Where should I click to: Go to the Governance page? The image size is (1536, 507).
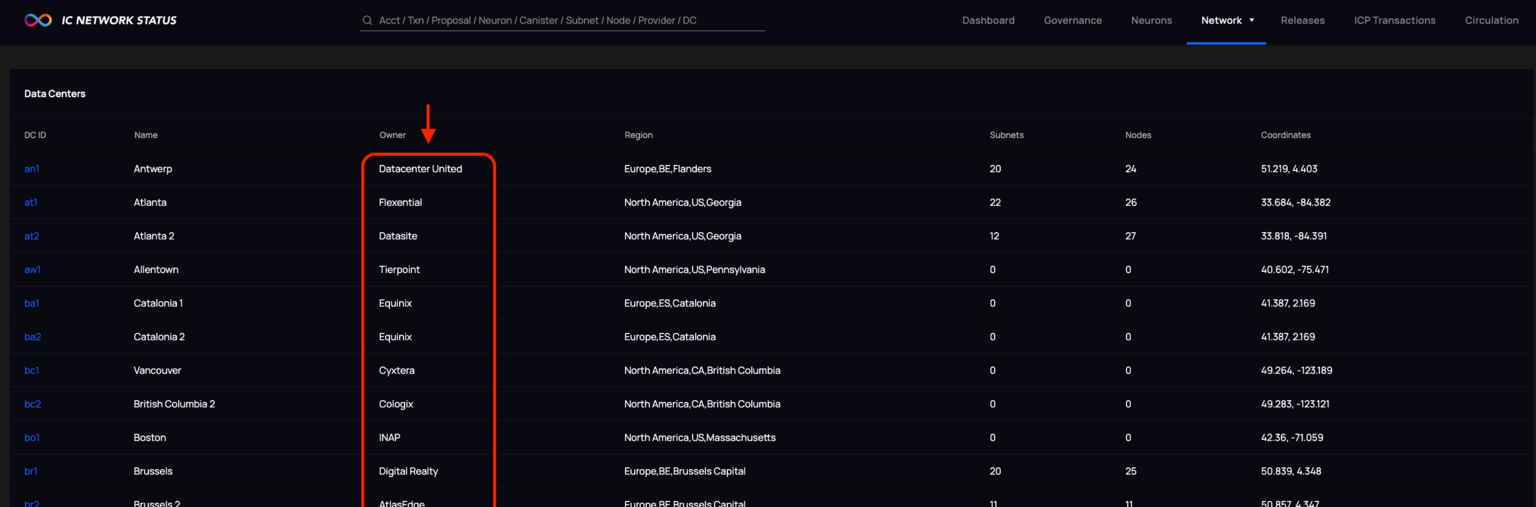point(1072,20)
